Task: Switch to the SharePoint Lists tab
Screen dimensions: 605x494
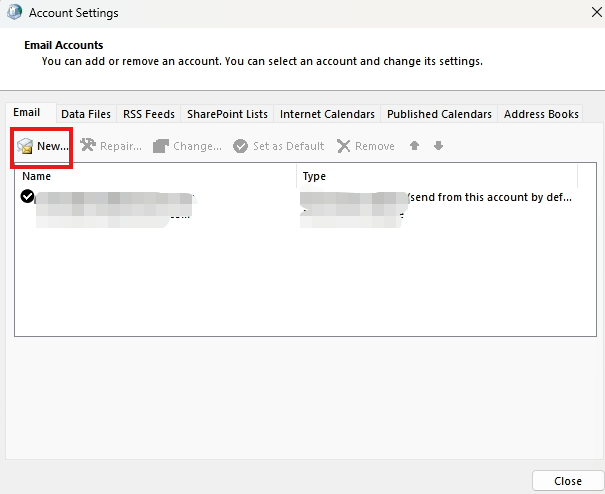Action: coord(227,114)
